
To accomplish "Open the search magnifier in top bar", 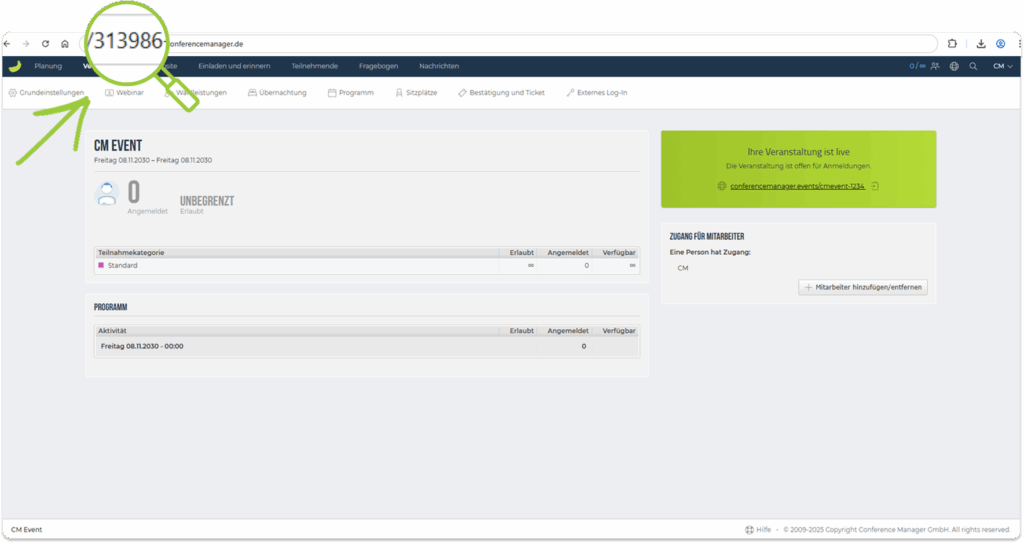I will pos(973,66).
